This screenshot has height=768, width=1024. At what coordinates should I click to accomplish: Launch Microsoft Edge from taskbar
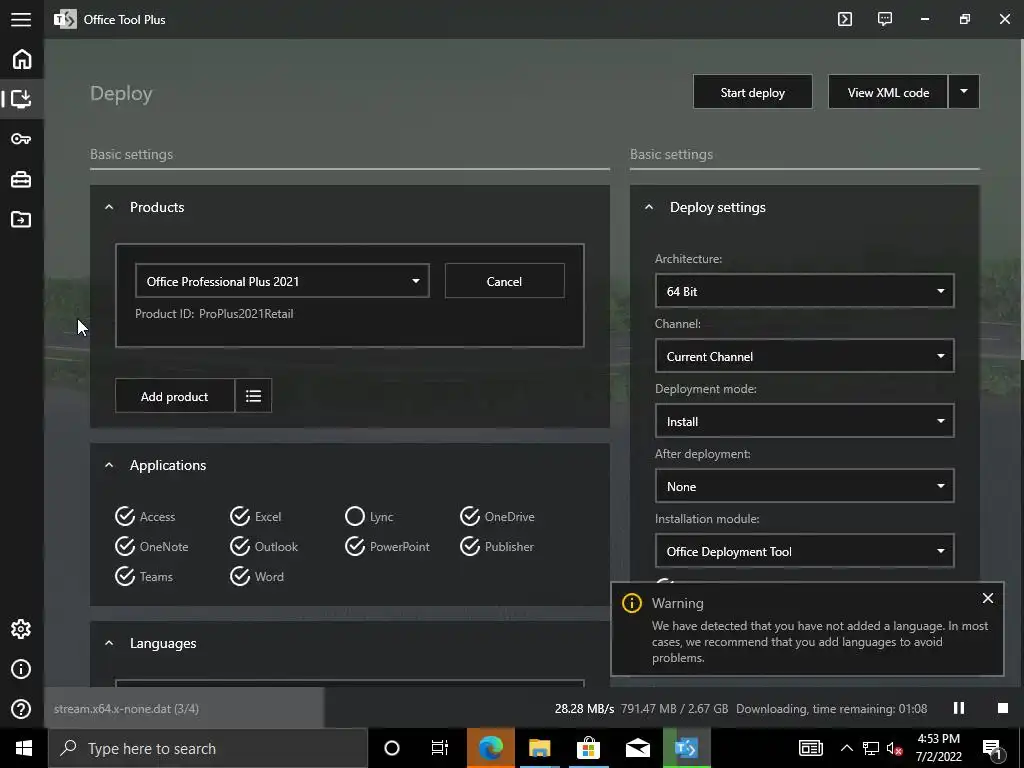click(x=490, y=748)
